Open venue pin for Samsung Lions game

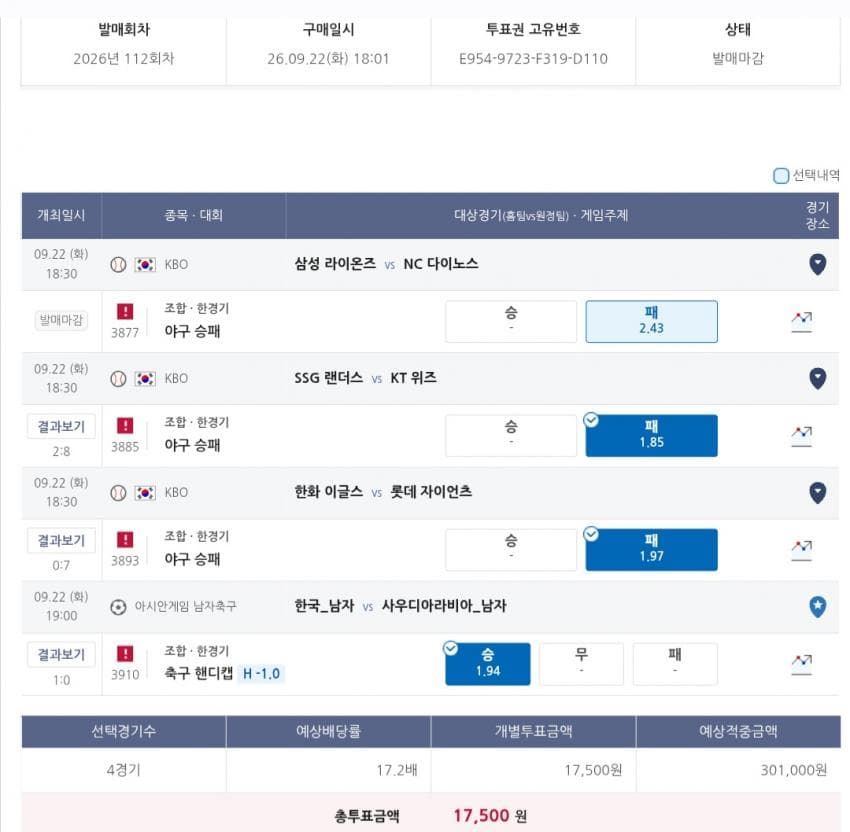pos(817,265)
